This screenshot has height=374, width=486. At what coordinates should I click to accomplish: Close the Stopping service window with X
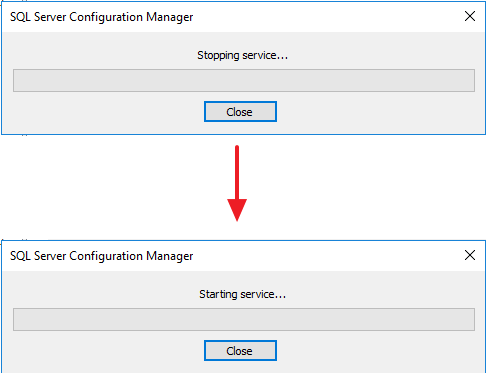tap(470, 16)
